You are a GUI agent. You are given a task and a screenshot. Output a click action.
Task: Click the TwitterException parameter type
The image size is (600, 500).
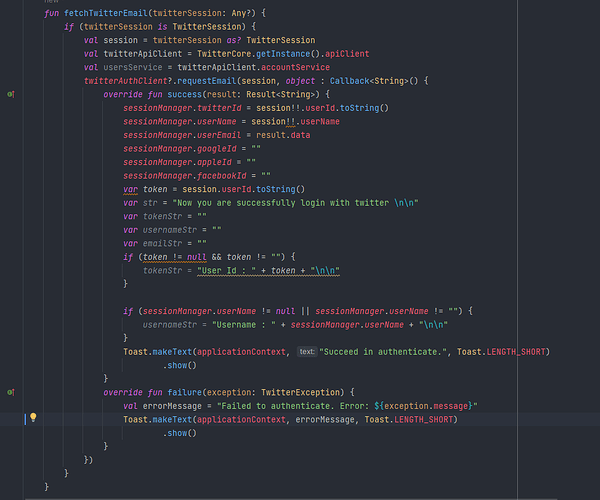(300, 392)
